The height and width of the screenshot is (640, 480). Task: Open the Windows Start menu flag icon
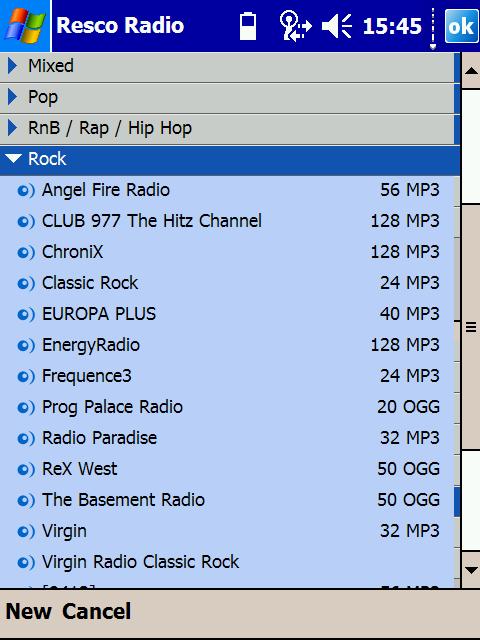(25, 25)
